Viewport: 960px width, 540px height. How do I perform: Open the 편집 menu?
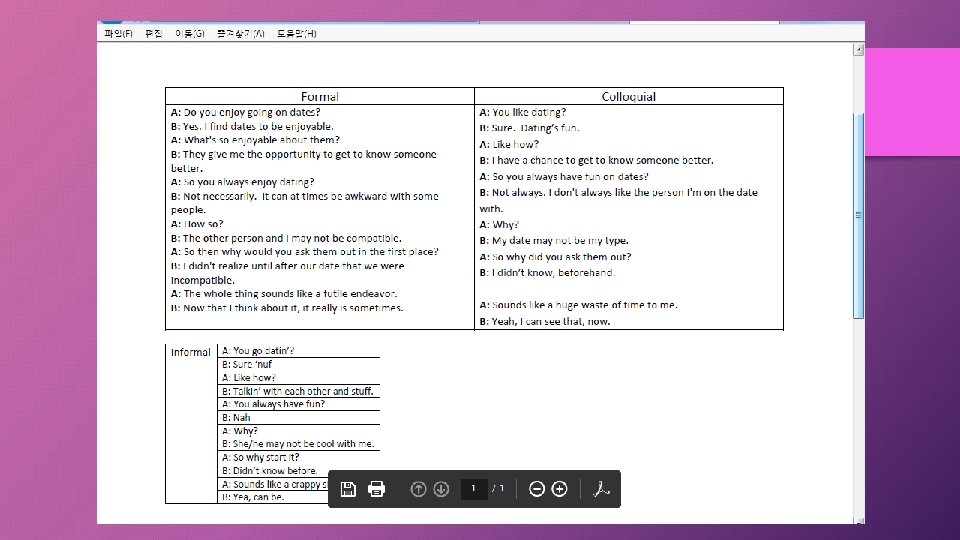(x=154, y=34)
